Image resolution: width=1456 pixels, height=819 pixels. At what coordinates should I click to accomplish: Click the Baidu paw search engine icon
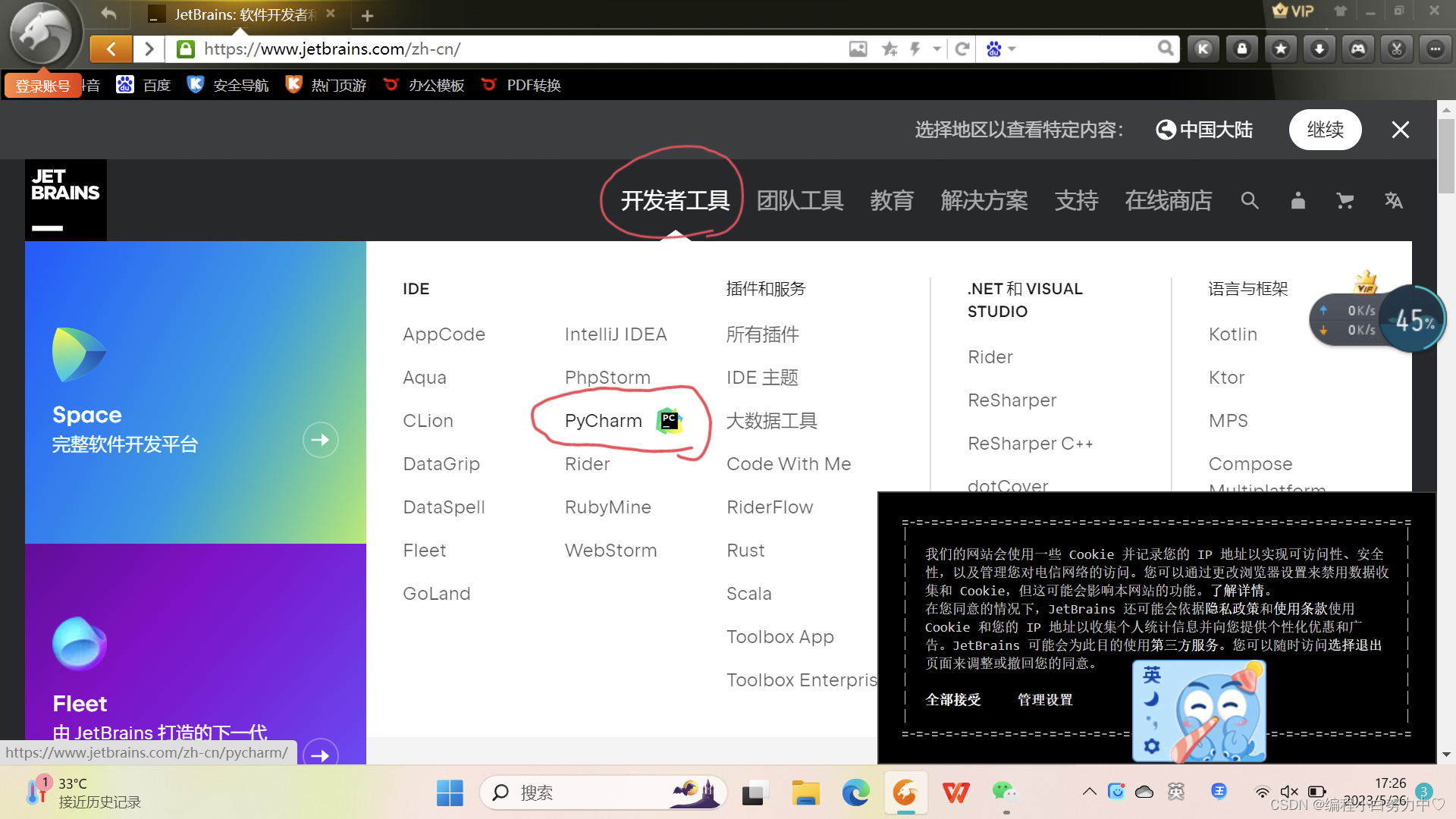click(993, 49)
